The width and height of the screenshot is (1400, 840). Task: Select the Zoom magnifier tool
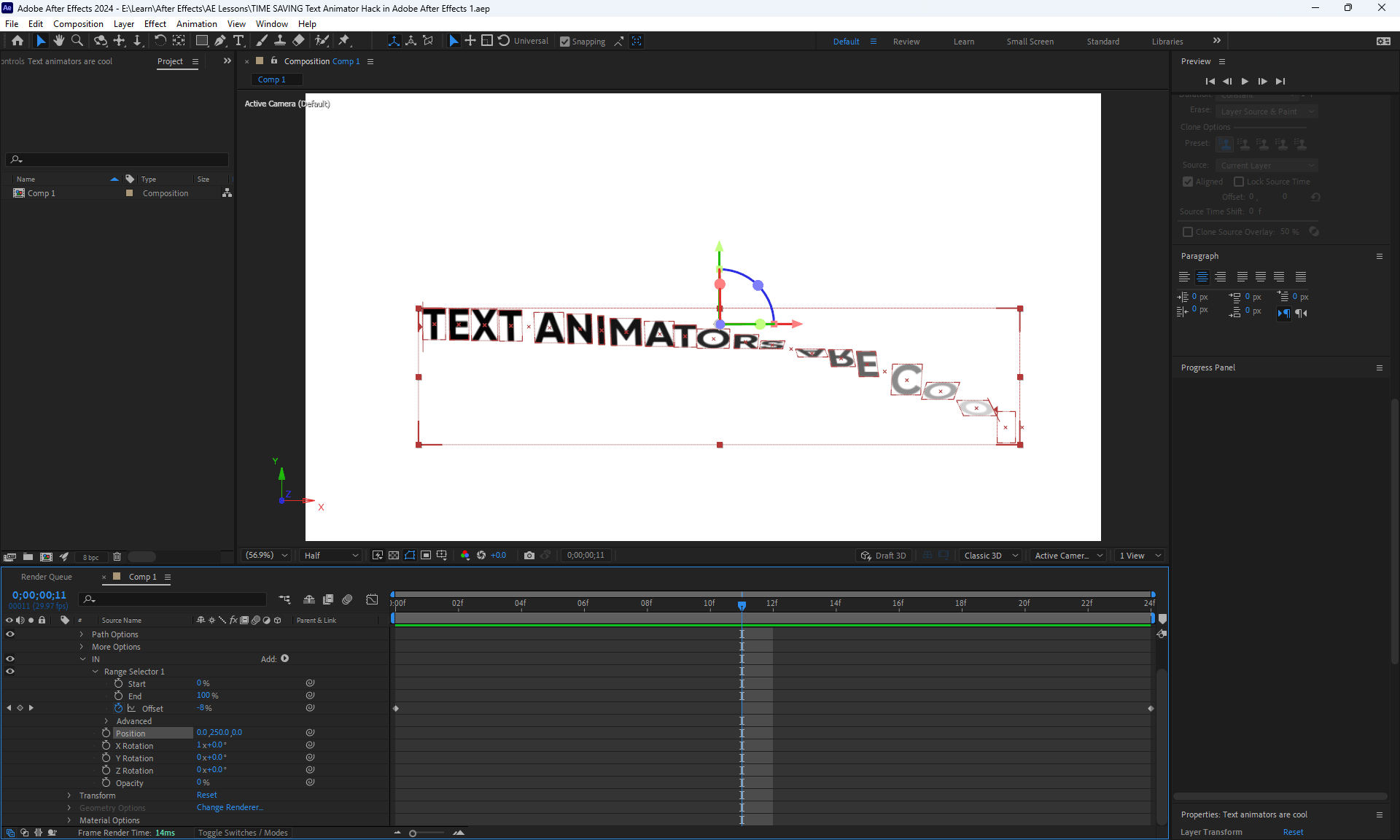click(x=77, y=41)
